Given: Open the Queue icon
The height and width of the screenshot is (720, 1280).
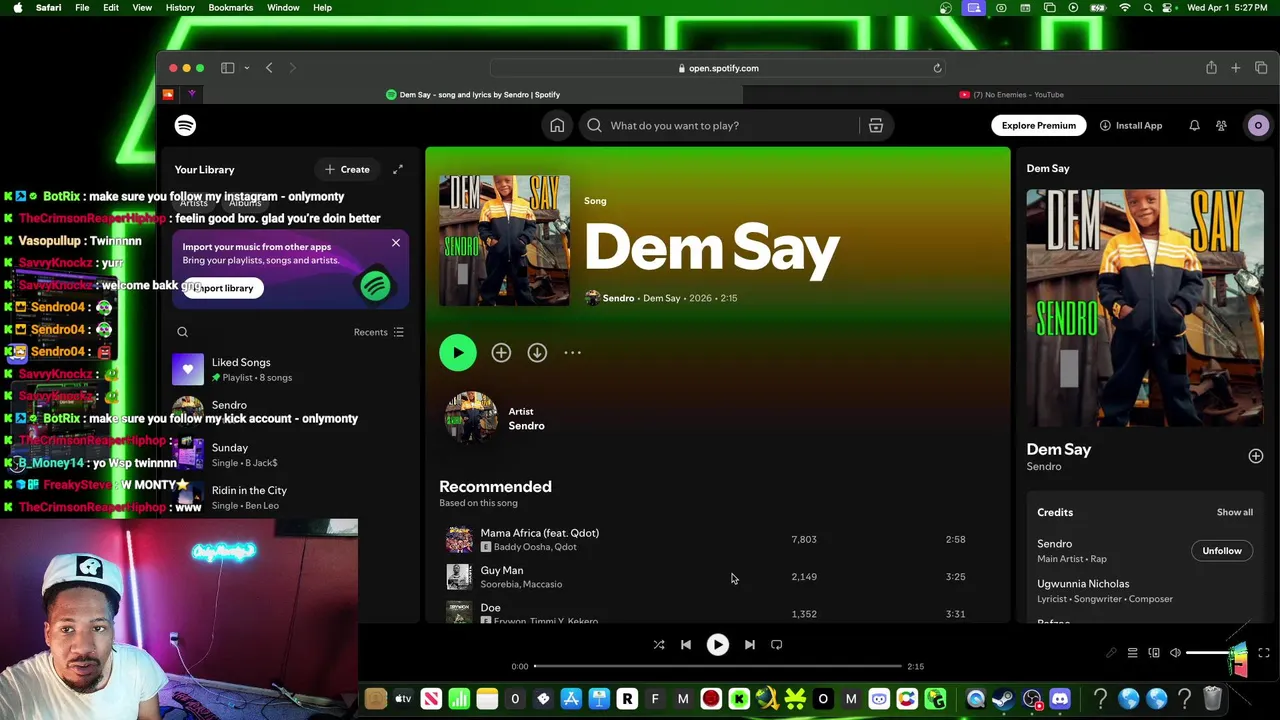Looking at the screenshot, I should point(1132,653).
